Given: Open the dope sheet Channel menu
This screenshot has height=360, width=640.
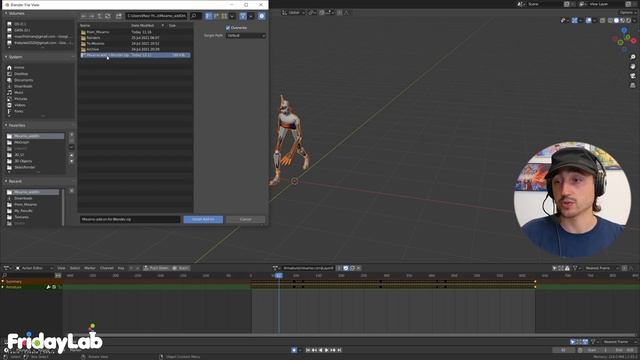Looking at the screenshot, I should pos(107,268).
